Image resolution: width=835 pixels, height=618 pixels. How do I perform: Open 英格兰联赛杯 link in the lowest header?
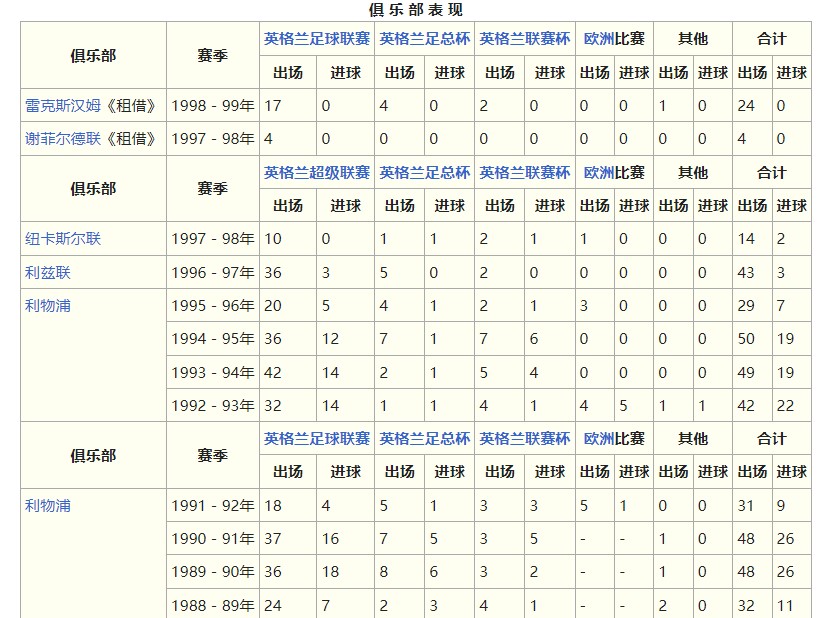coord(525,439)
